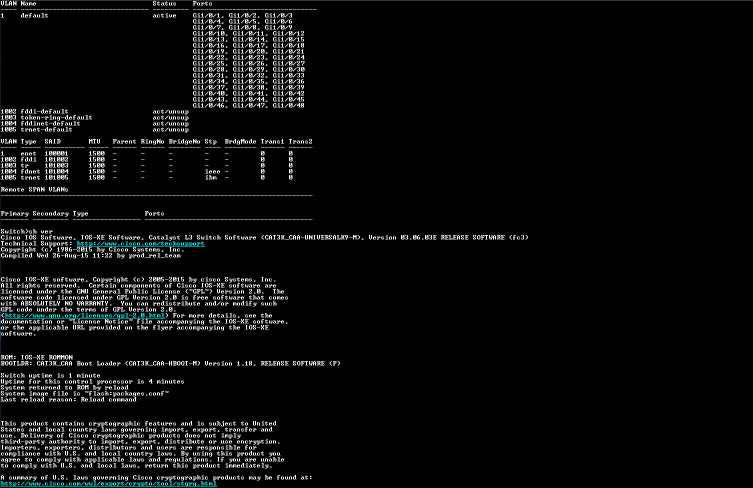Click the 'Switch>sh ver' command line
This screenshot has height=488, width=753.
tap(27, 232)
